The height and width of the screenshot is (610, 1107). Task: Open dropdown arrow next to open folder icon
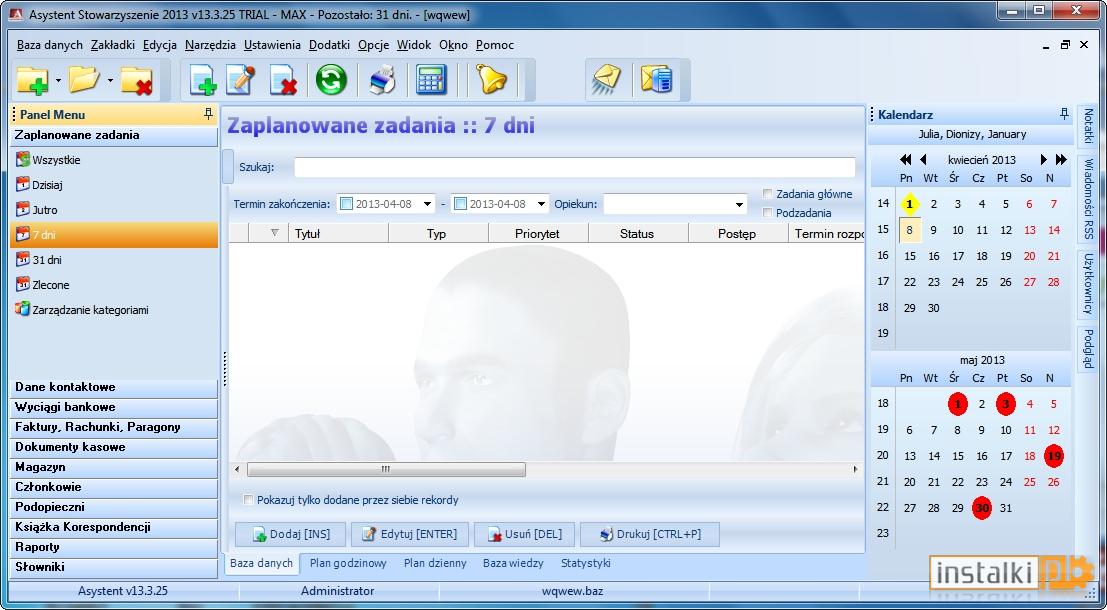tap(110, 80)
